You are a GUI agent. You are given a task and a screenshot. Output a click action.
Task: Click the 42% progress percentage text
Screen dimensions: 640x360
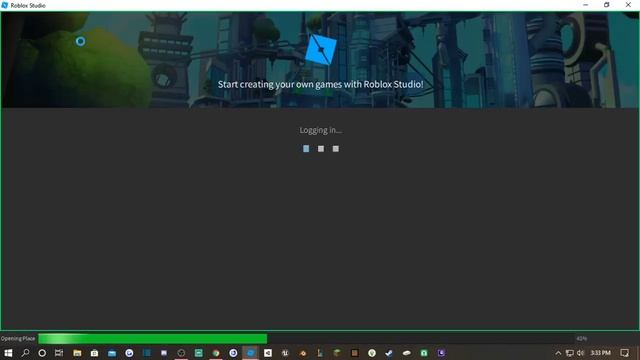pyautogui.click(x=582, y=338)
